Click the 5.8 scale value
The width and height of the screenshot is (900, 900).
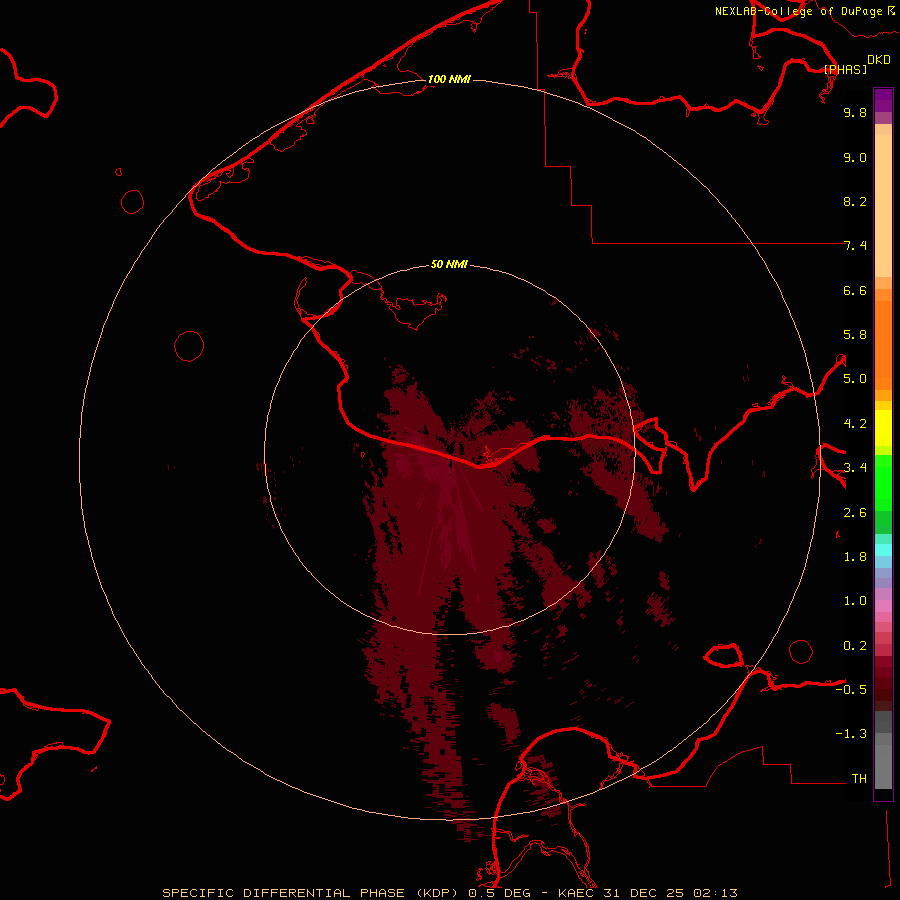(855, 335)
